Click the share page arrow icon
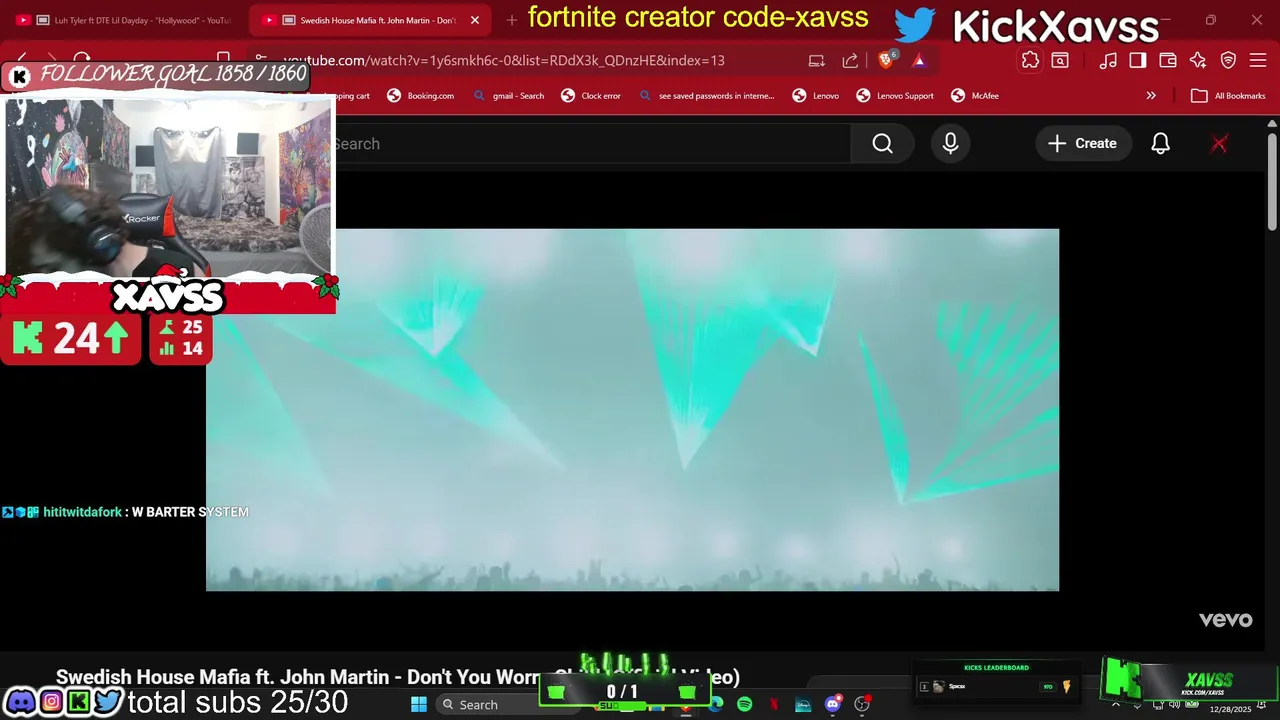Screen dimensions: 1280x720 point(850,60)
